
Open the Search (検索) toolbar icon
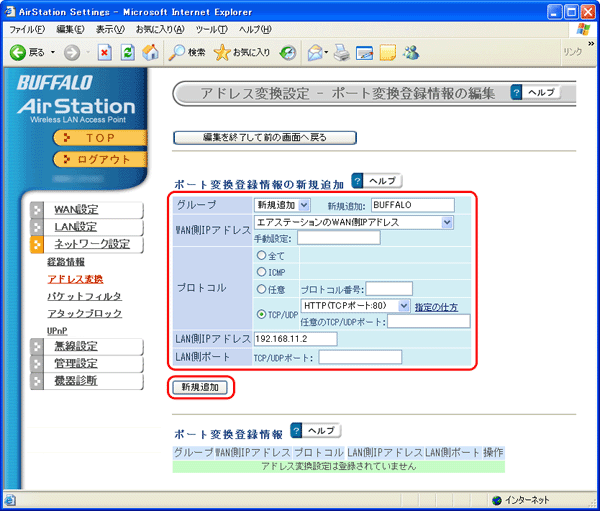coord(177,51)
